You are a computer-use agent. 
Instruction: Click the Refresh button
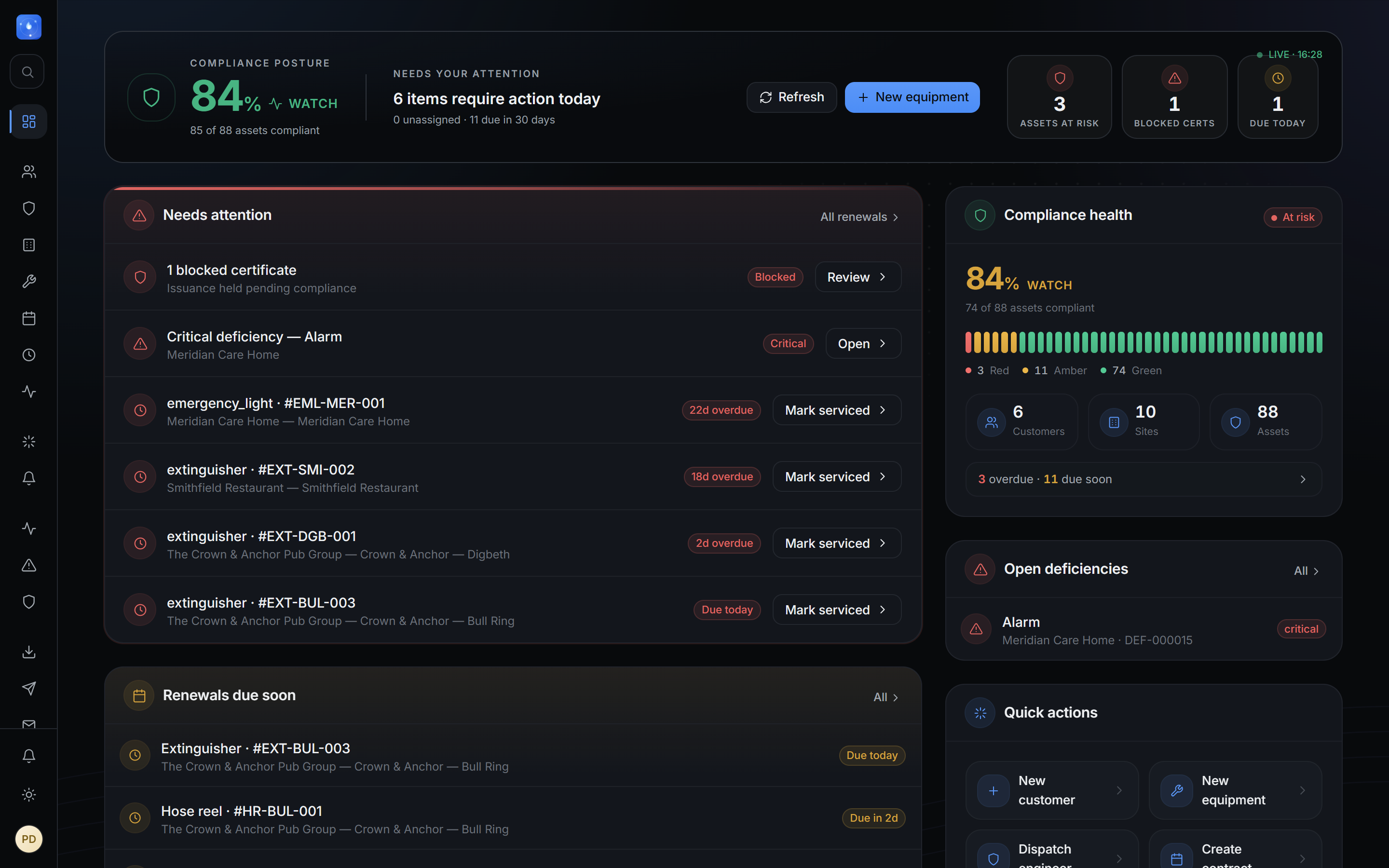click(791, 97)
